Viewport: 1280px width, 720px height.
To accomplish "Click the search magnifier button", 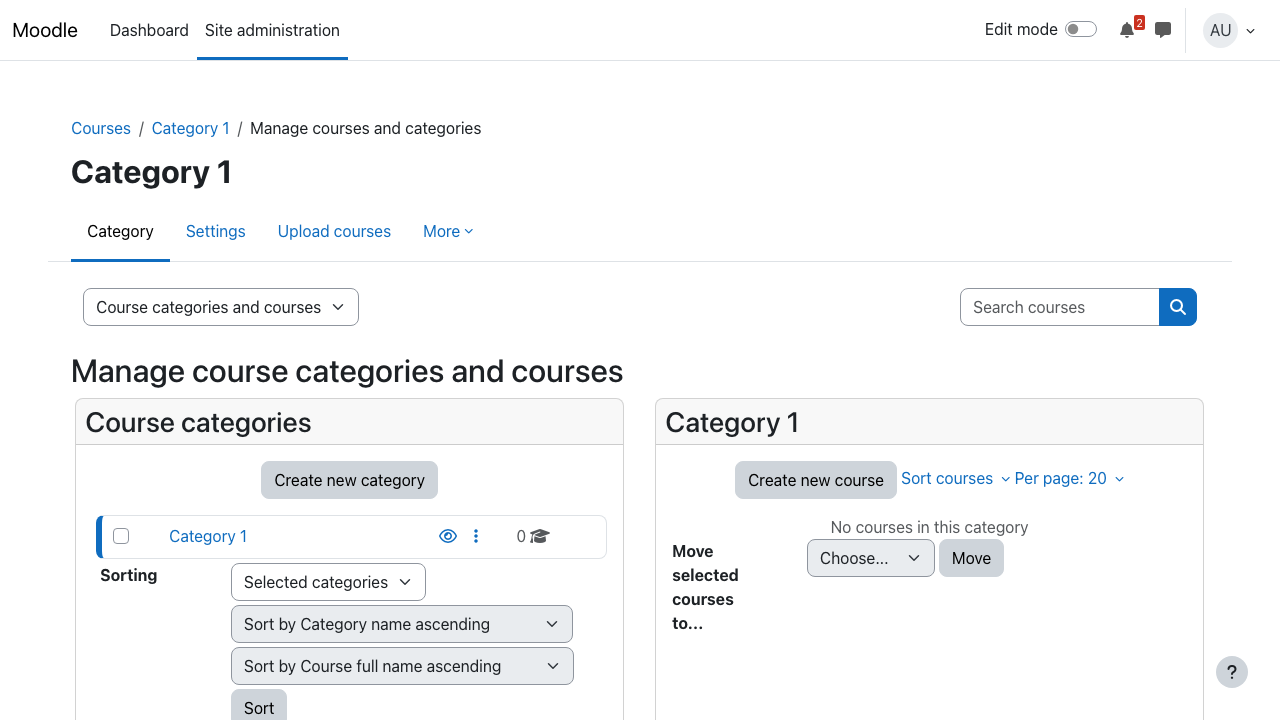I will (x=1178, y=307).
